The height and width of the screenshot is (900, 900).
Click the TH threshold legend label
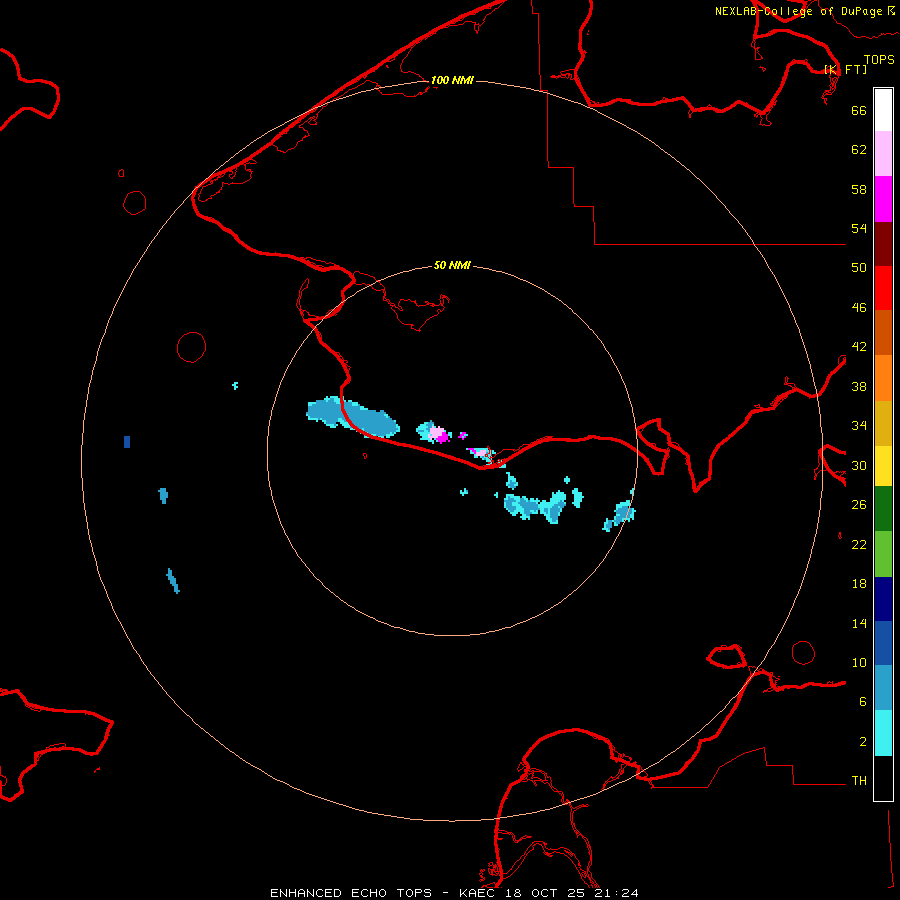[x=859, y=780]
